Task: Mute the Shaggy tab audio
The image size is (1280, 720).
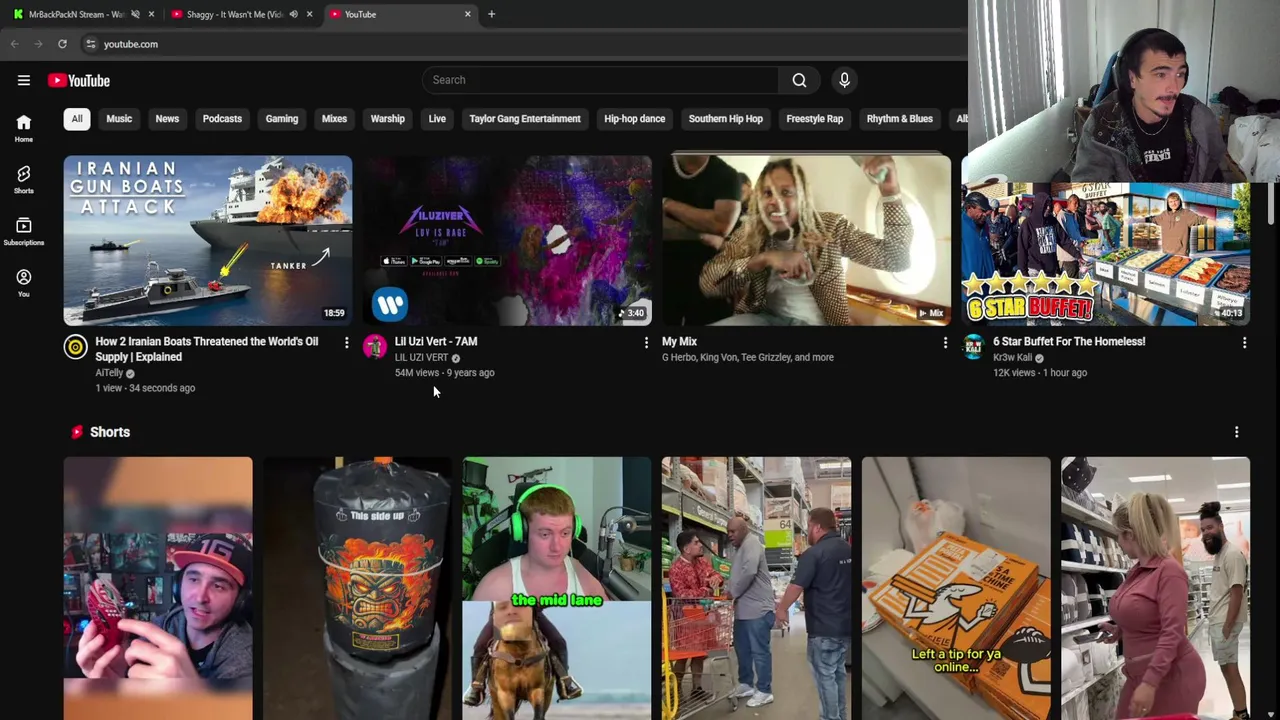Action: pyautogui.click(x=293, y=14)
